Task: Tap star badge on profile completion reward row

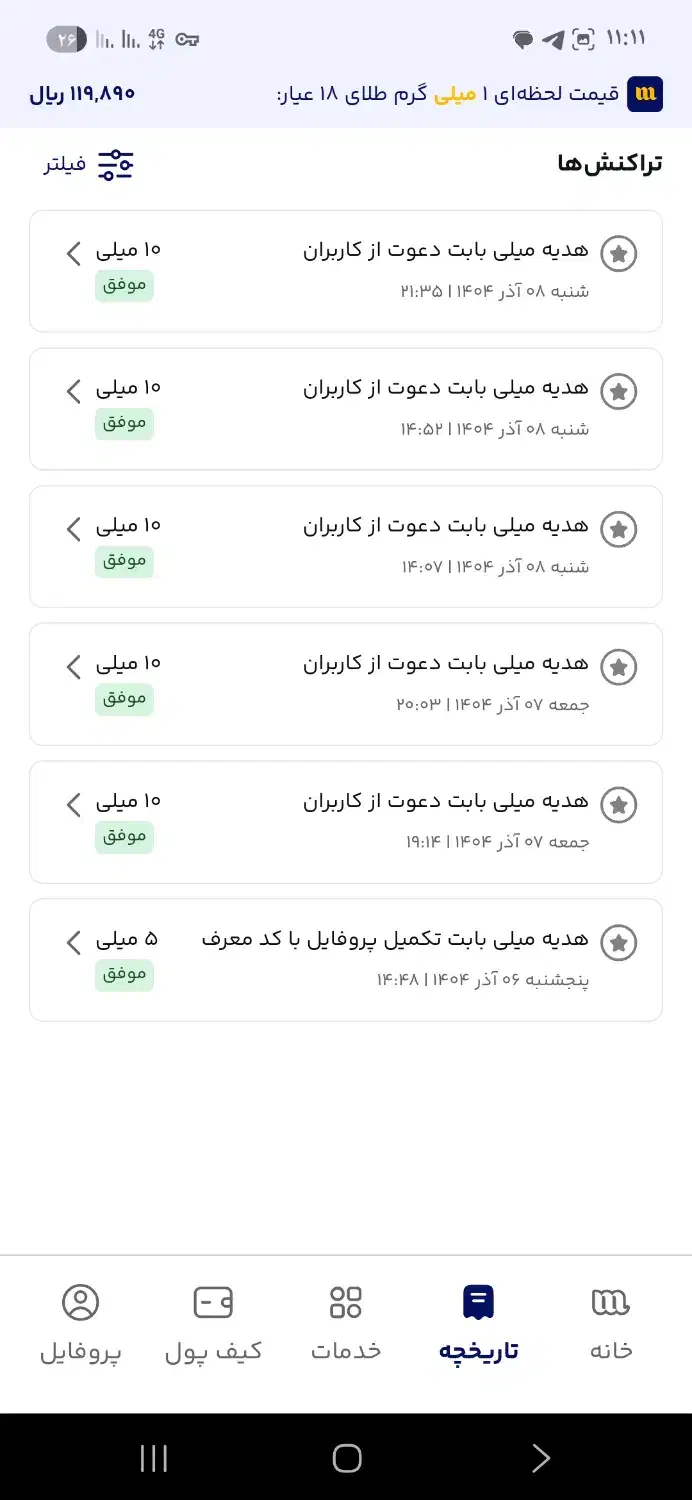Action: coord(619,942)
